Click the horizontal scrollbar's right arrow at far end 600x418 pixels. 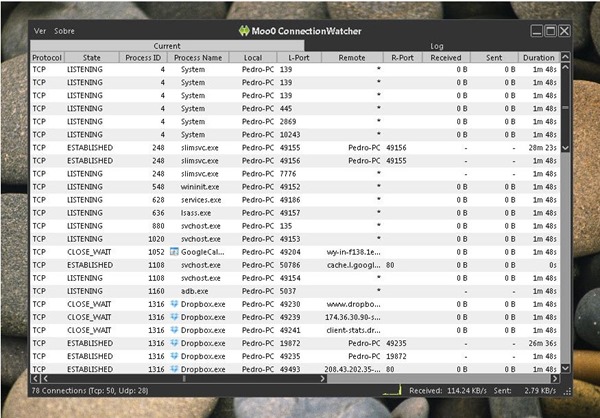pyautogui.click(x=554, y=379)
